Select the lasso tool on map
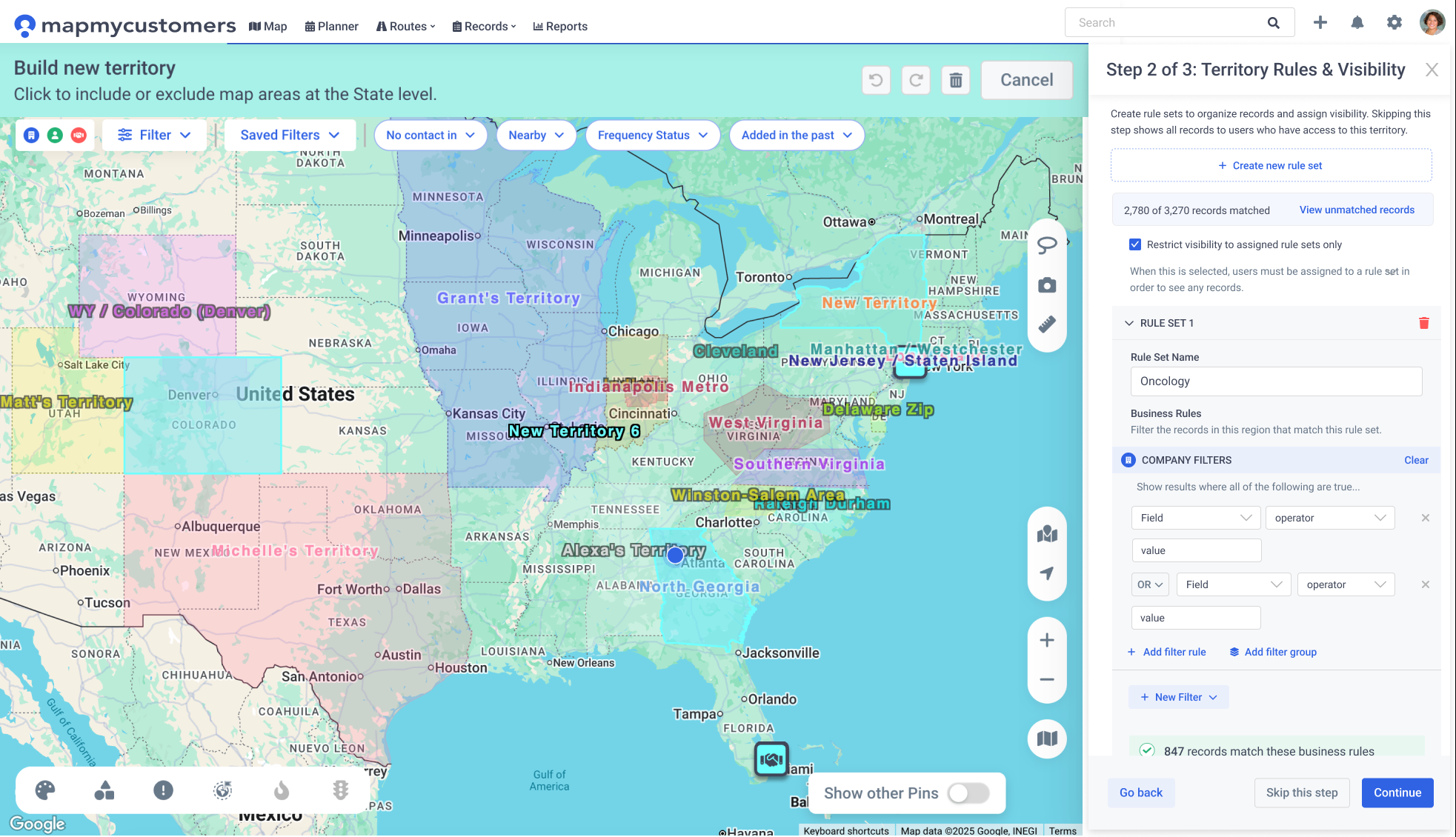1456x837 pixels. tap(1047, 245)
